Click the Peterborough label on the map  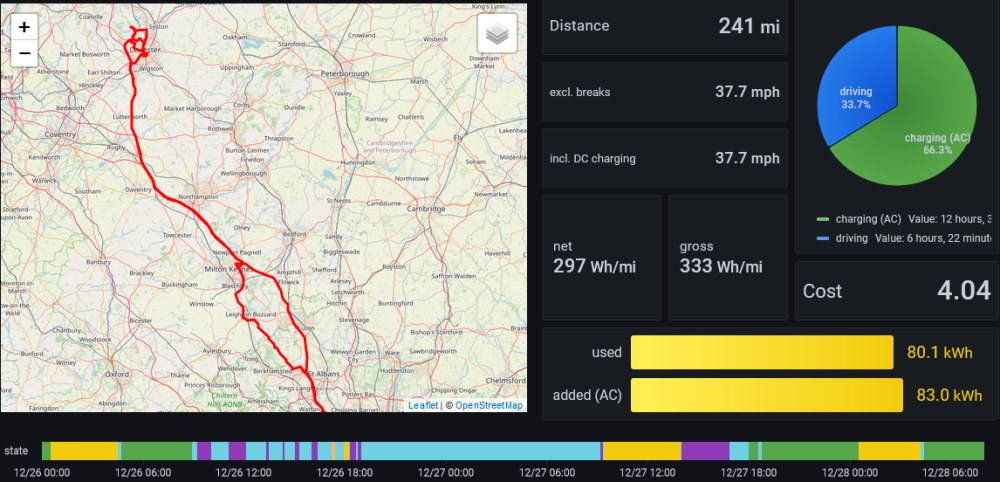(346, 73)
